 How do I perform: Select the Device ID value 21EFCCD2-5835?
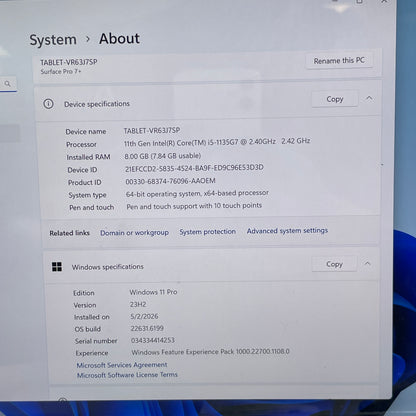tap(194, 168)
